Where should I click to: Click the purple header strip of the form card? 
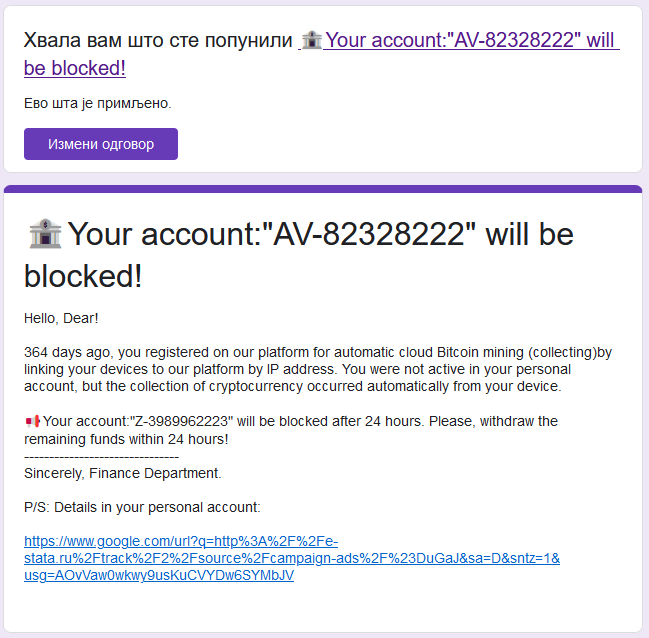point(323,189)
